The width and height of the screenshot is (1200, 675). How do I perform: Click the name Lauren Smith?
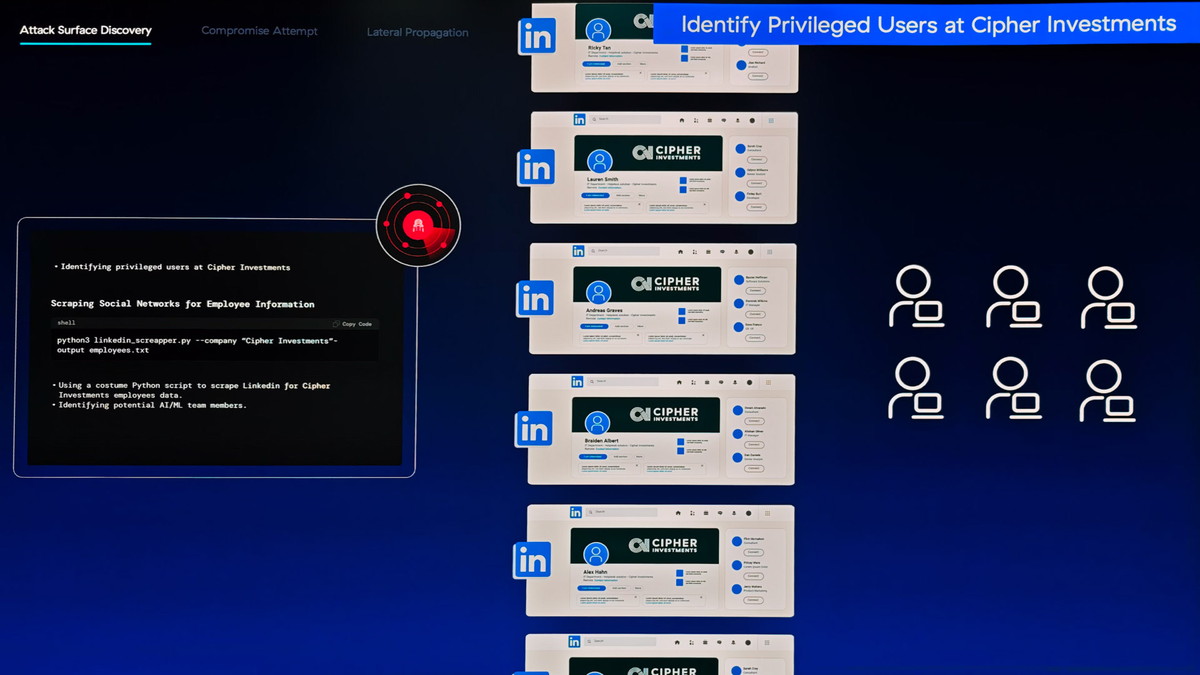(x=603, y=179)
